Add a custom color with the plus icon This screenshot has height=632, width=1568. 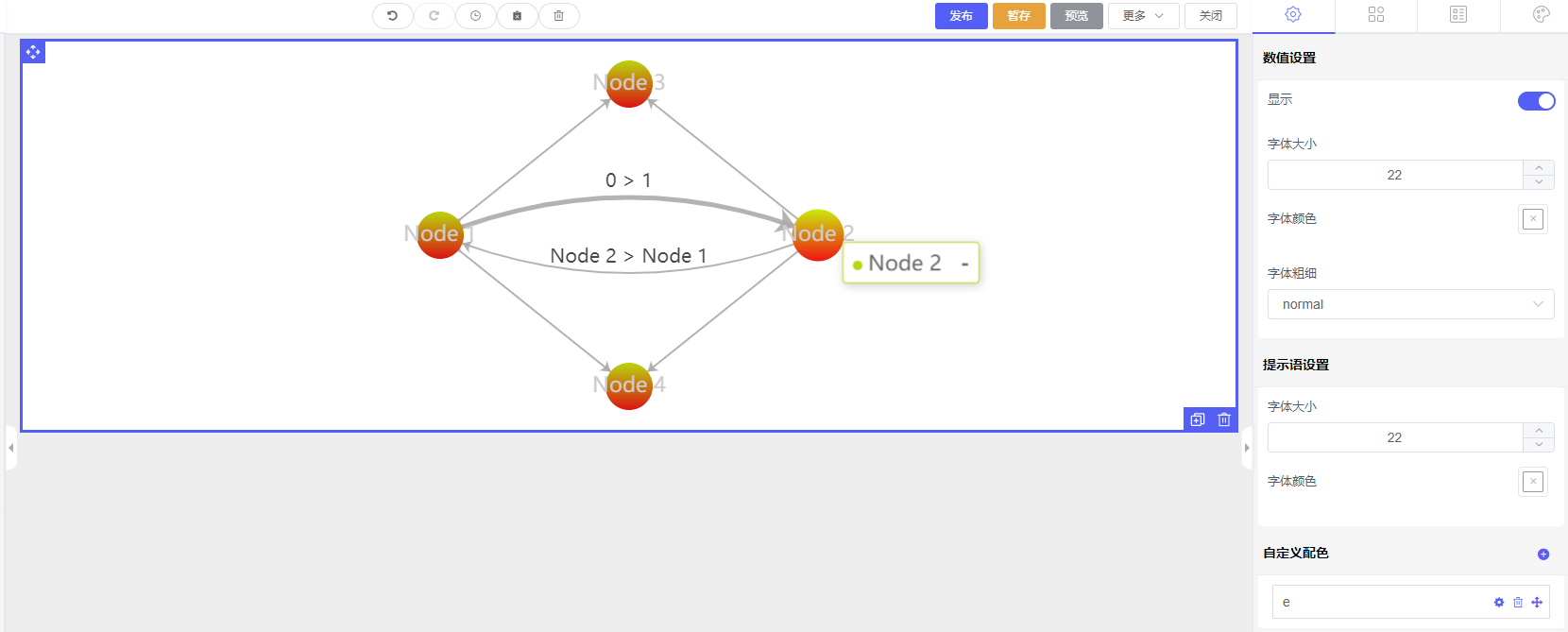tap(1542, 555)
